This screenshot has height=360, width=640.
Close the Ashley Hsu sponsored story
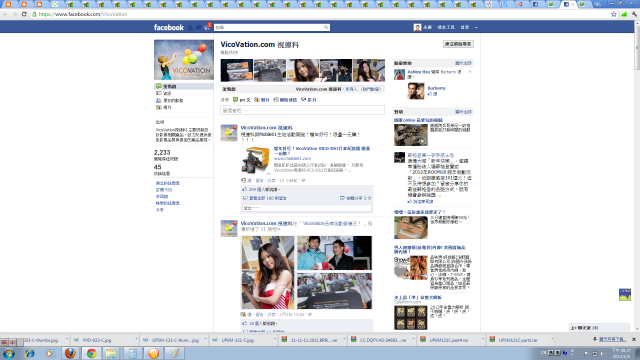coord(470,72)
